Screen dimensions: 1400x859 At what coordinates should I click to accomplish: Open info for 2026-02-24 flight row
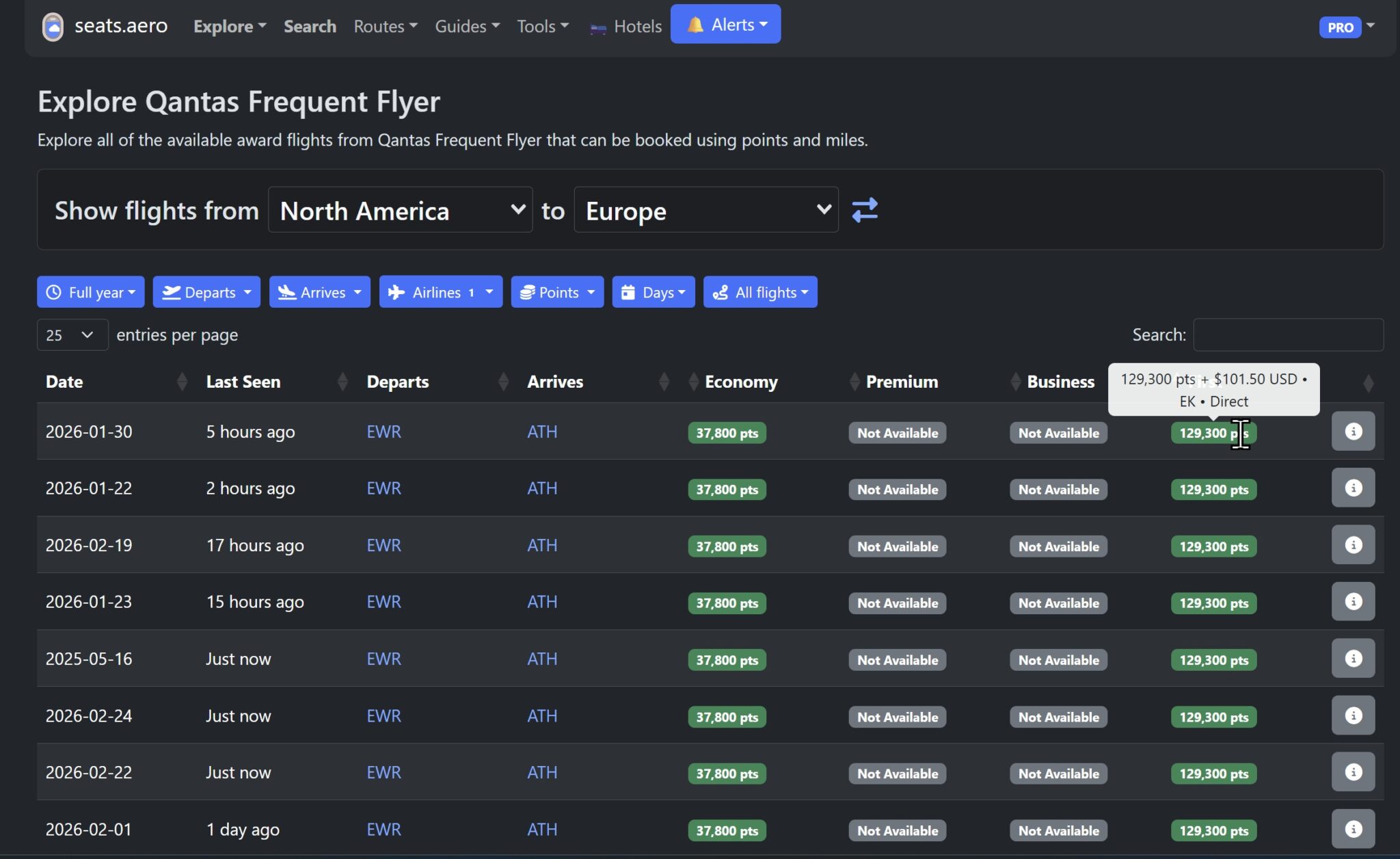click(1353, 715)
